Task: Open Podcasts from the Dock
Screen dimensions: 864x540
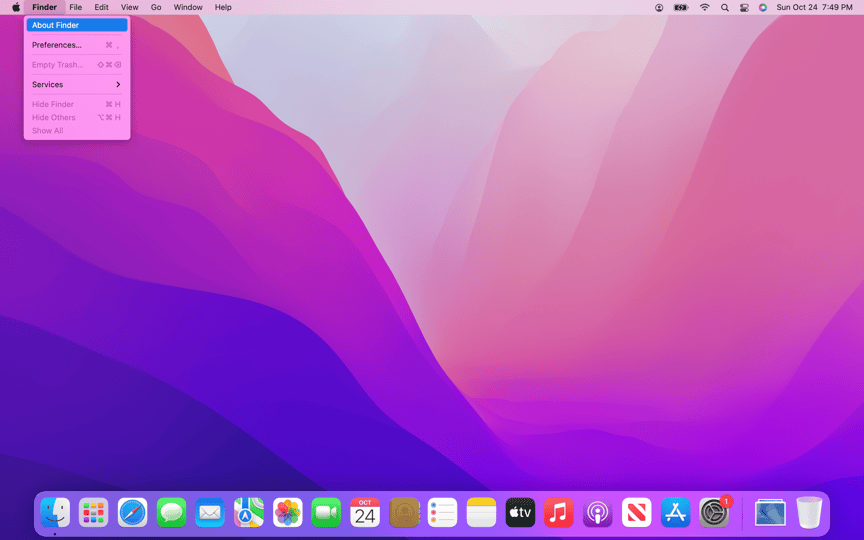Action: [x=598, y=512]
